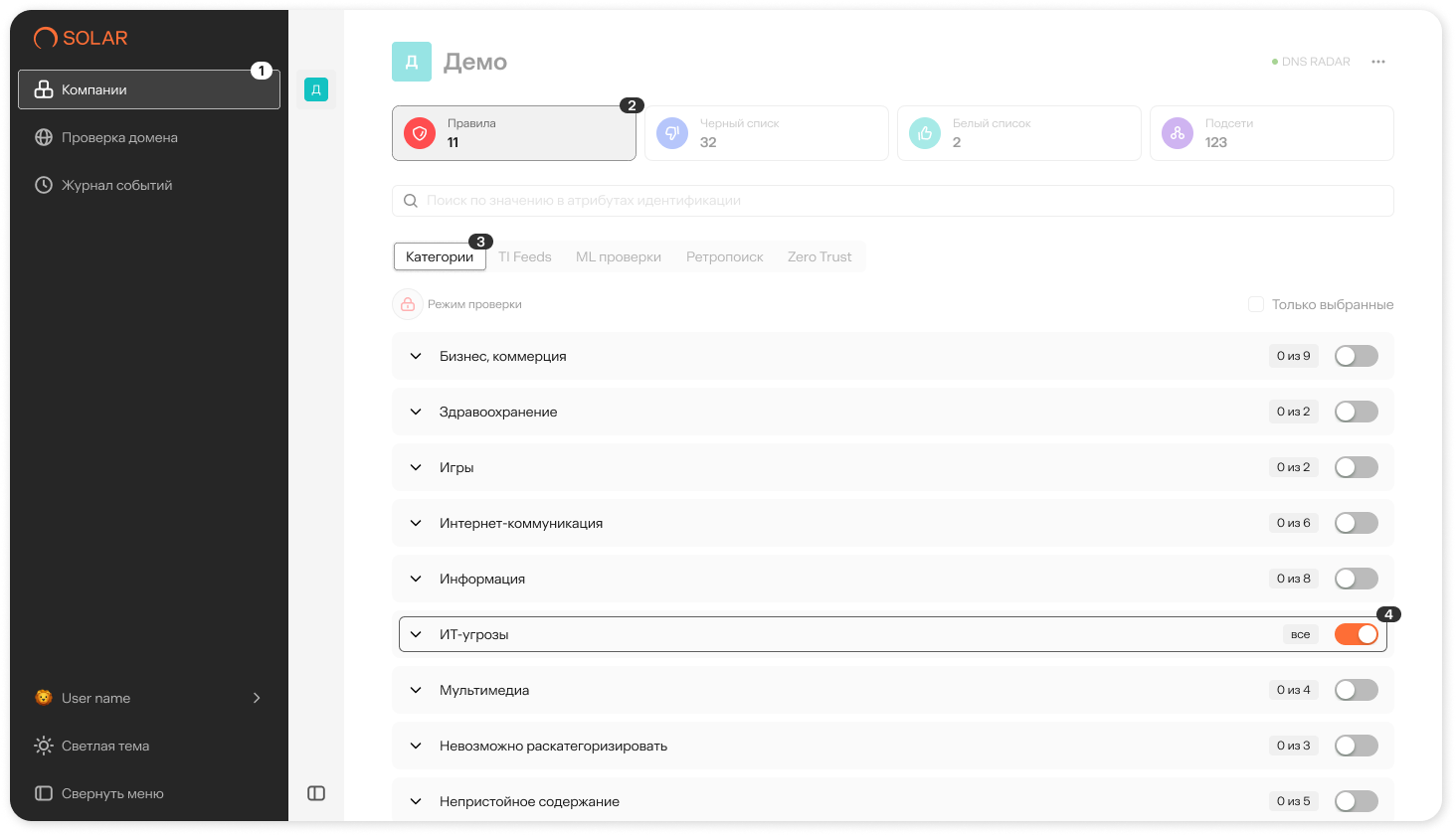Open the "Zero Trust" tab
The width and height of the screenshot is (1456, 835).
[819, 255]
